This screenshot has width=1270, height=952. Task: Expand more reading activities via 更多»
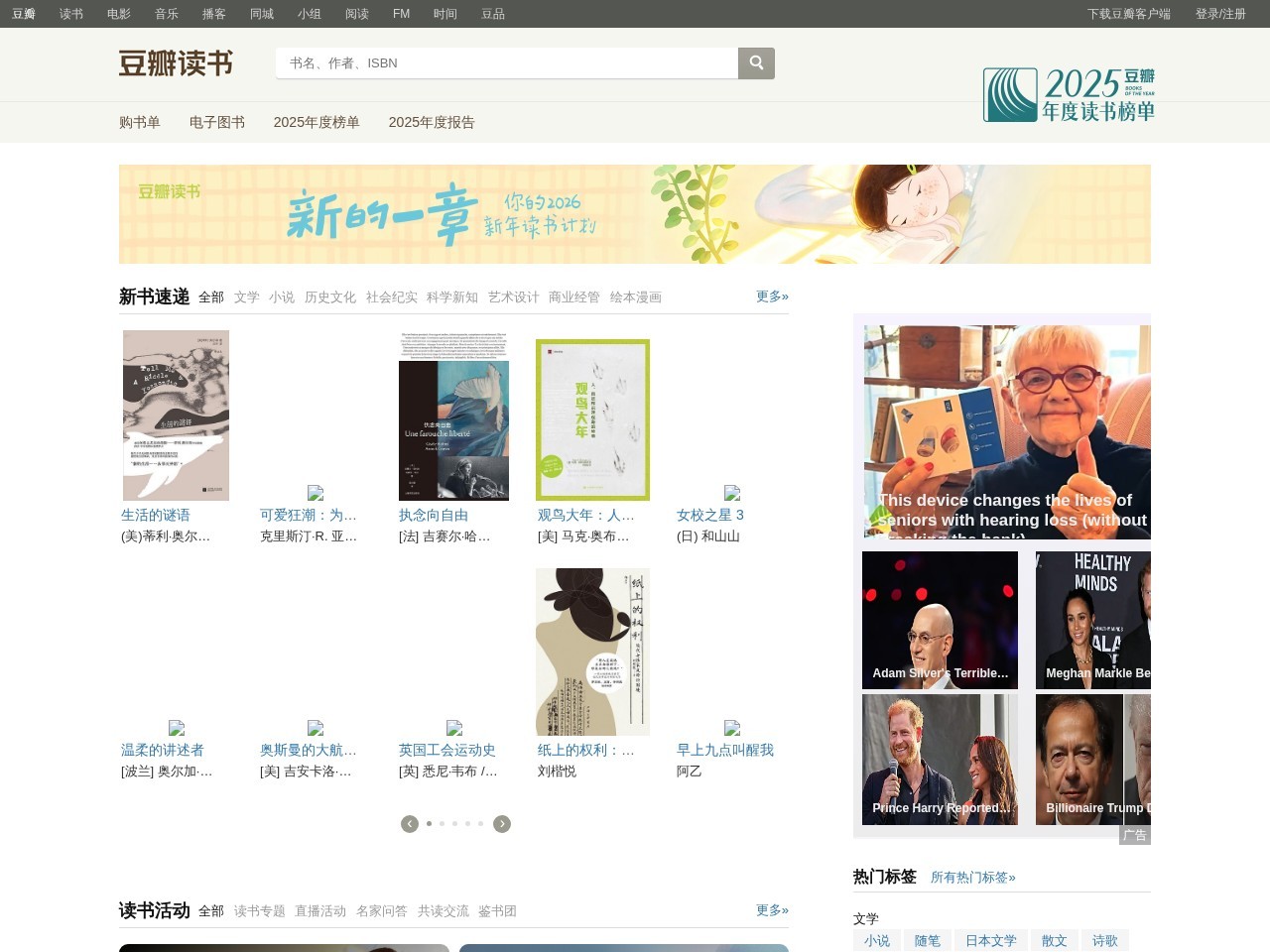tap(772, 910)
